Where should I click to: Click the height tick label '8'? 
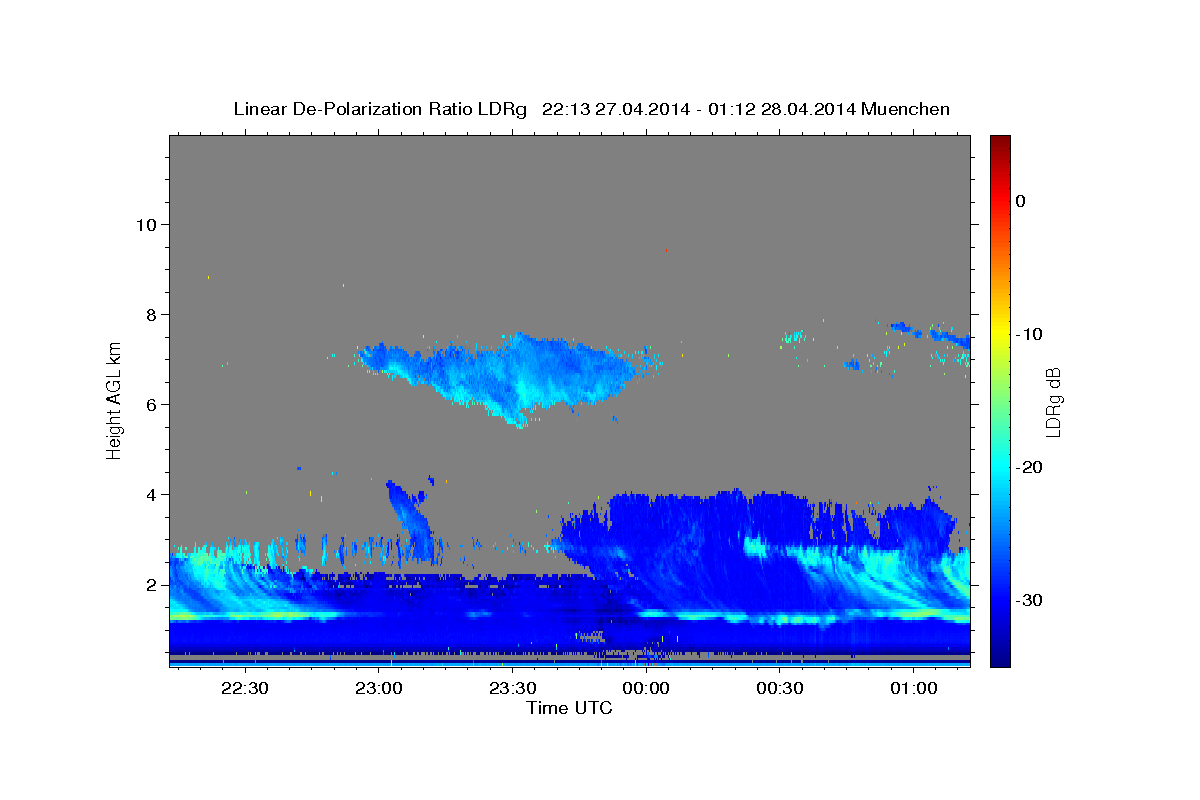coord(151,314)
